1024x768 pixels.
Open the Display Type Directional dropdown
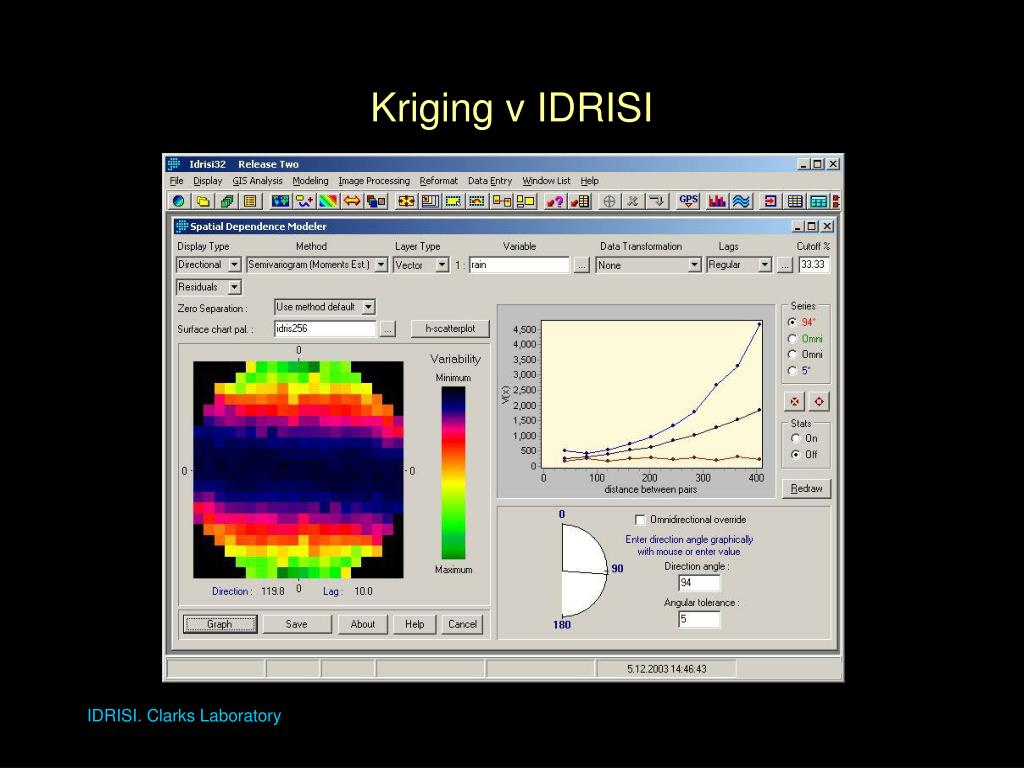tap(234, 265)
